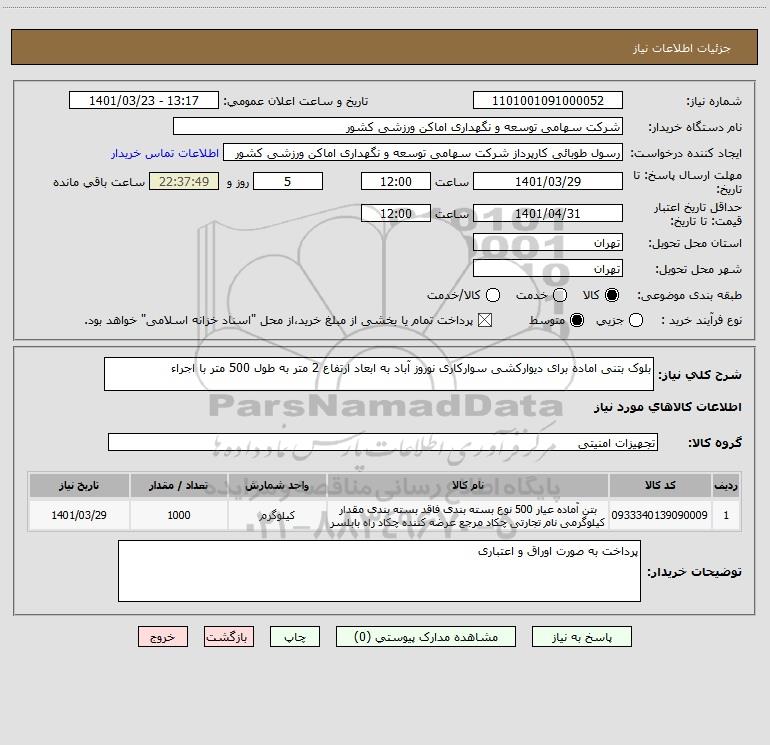Click the response deadline time 12:00 field
The height and width of the screenshot is (745, 770).
coord(396,182)
